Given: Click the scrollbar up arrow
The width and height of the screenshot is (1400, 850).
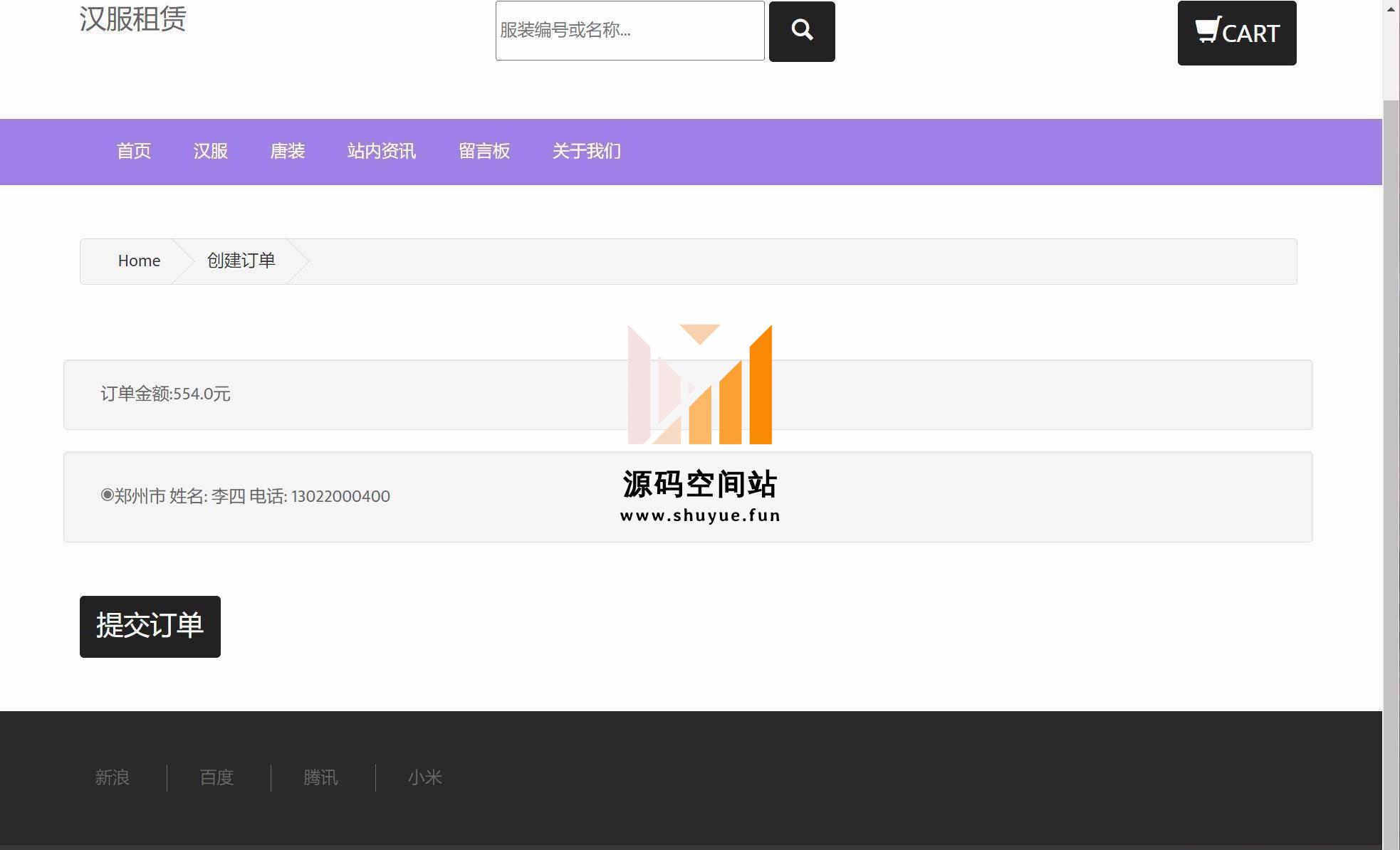Looking at the screenshot, I should (x=1391, y=9).
